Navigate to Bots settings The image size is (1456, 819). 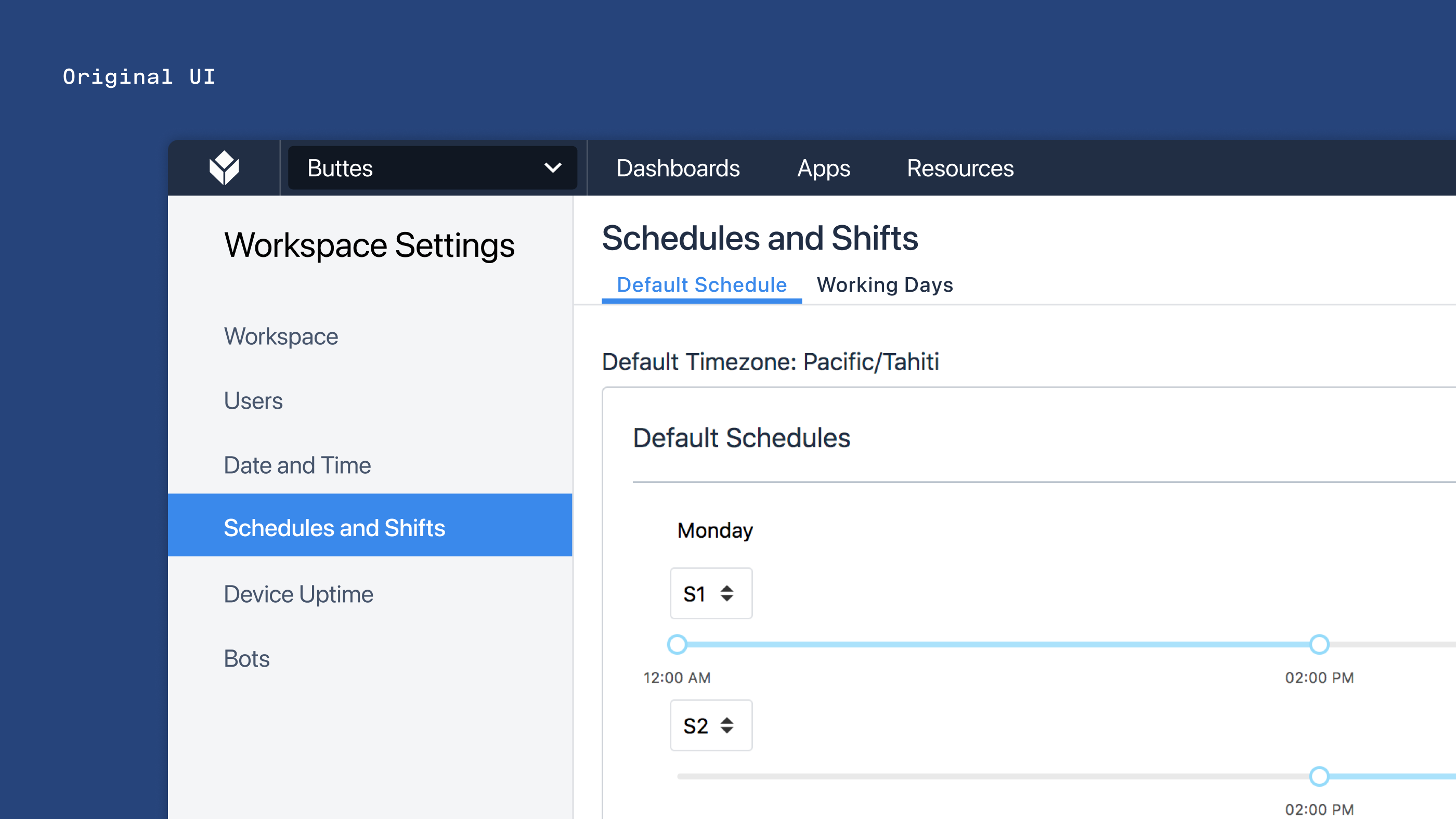pyautogui.click(x=246, y=658)
